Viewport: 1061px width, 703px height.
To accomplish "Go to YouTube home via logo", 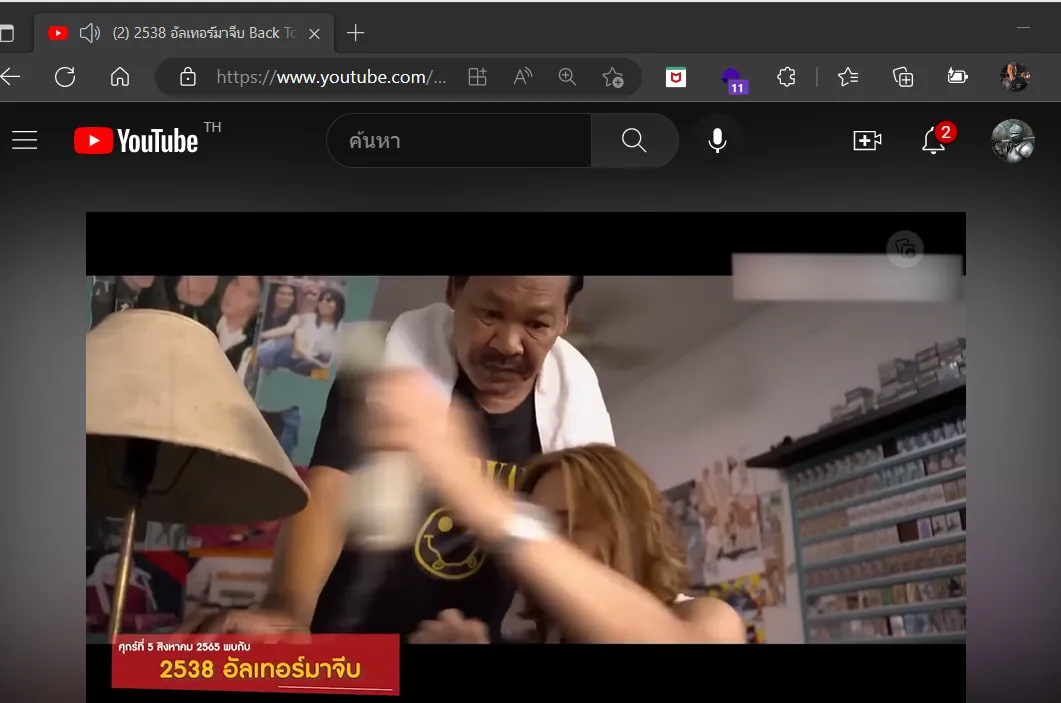I will point(136,140).
